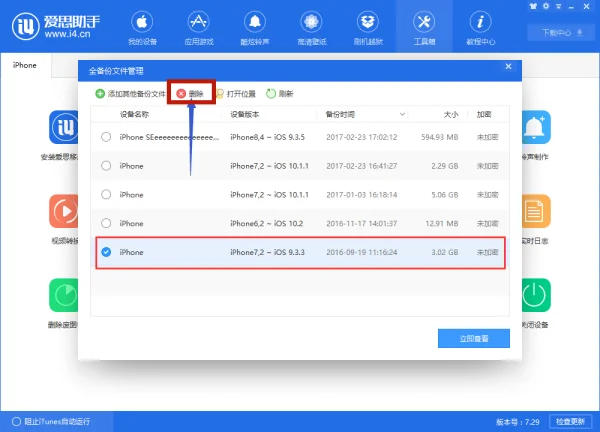Click the 加密 column header
The image size is (600, 432).
[484, 114]
